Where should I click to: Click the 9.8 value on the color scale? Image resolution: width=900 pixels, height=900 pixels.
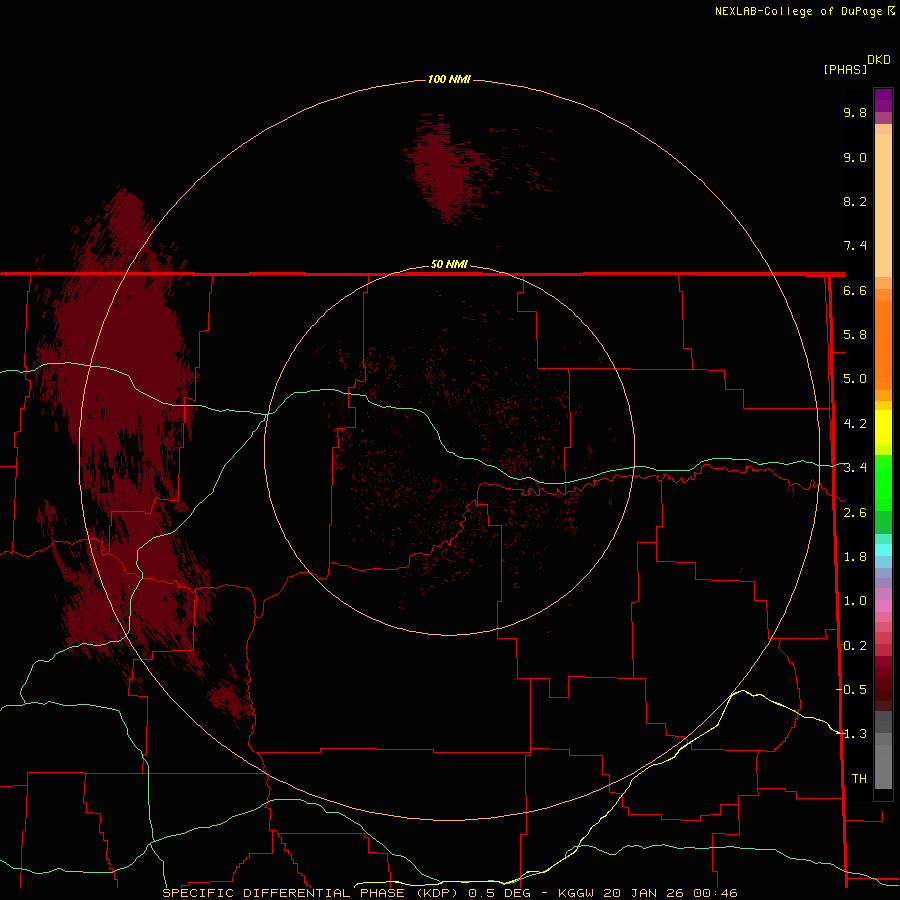(x=855, y=112)
